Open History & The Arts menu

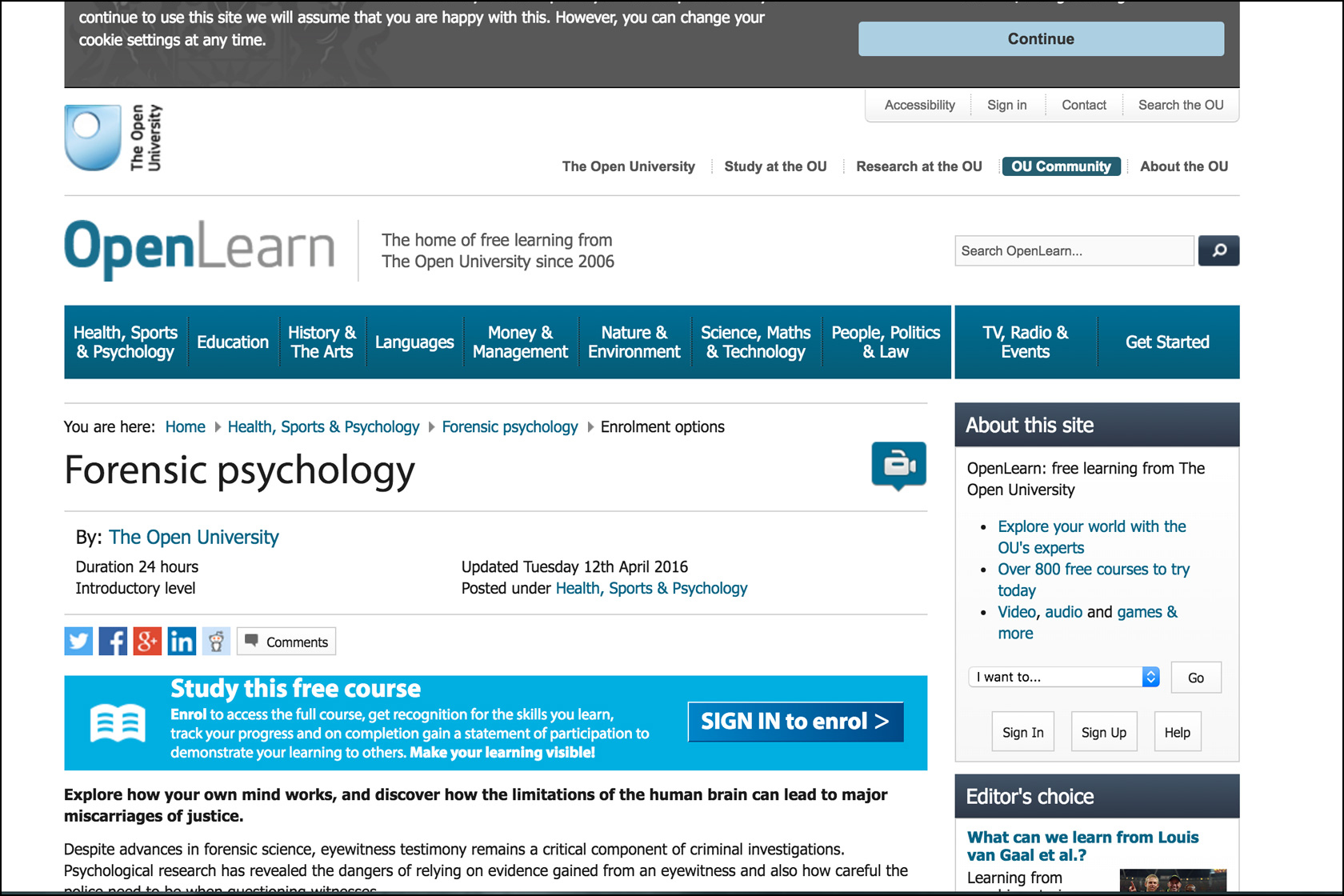point(322,342)
